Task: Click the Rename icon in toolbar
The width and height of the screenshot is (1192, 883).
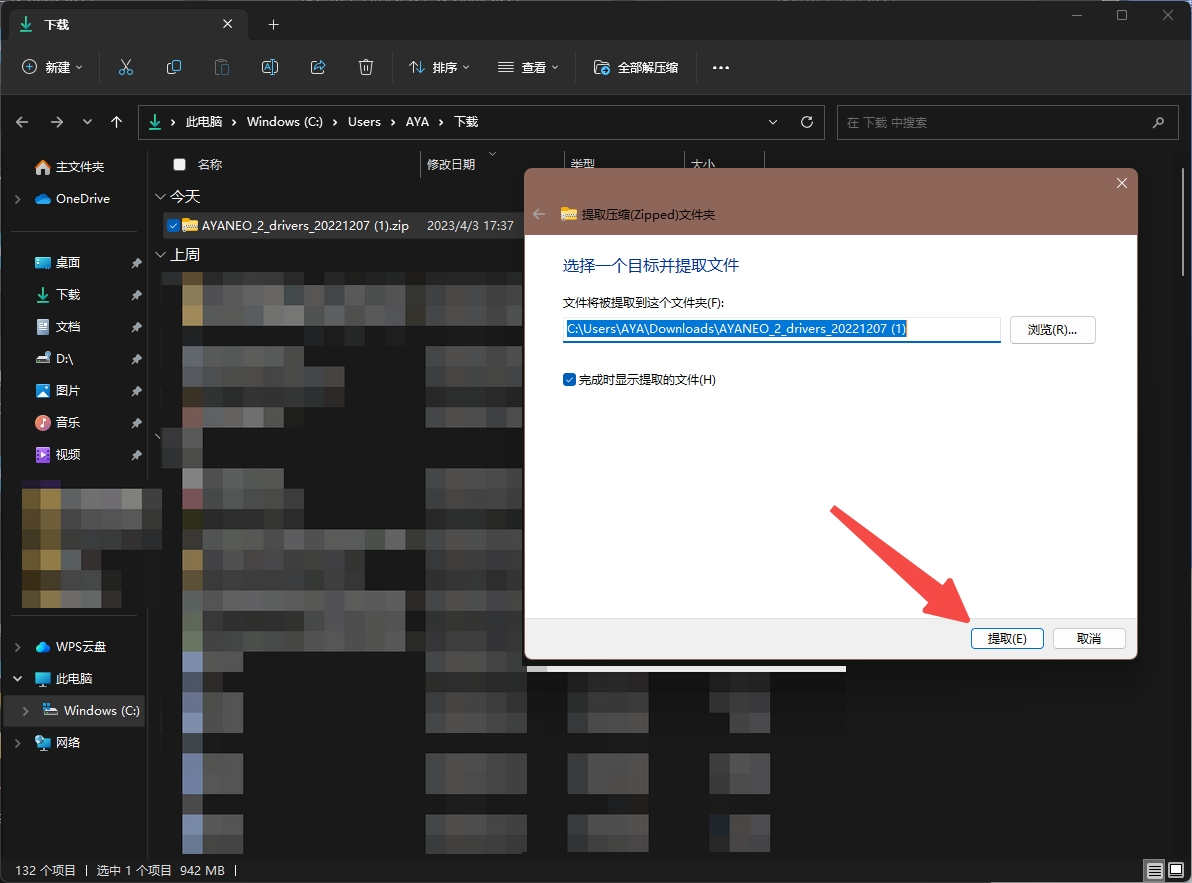Action: (x=270, y=67)
